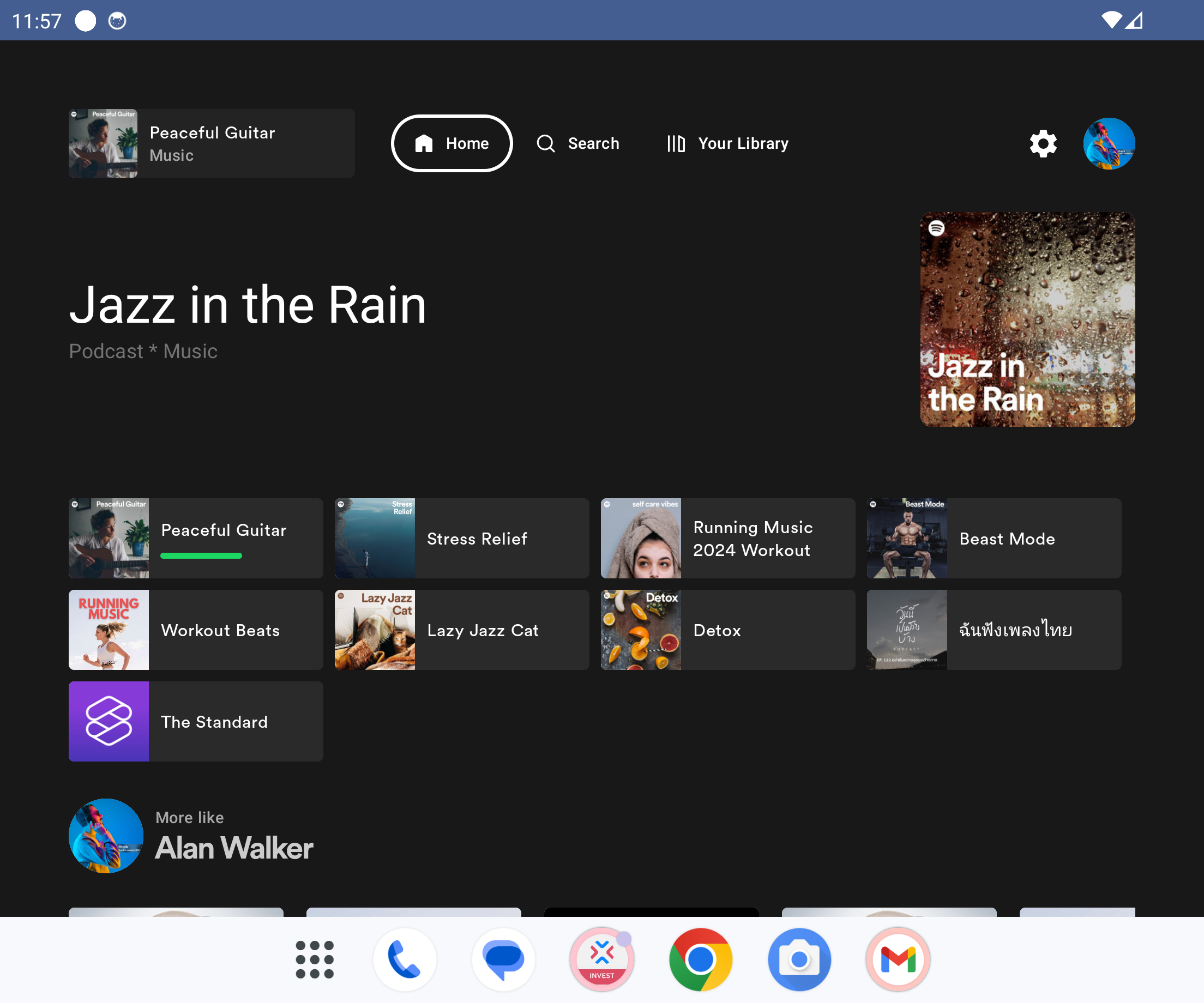This screenshot has width=1204, height=1003.
Task: Open the Stress Relief playlist tile
Action: click(461, 538)
